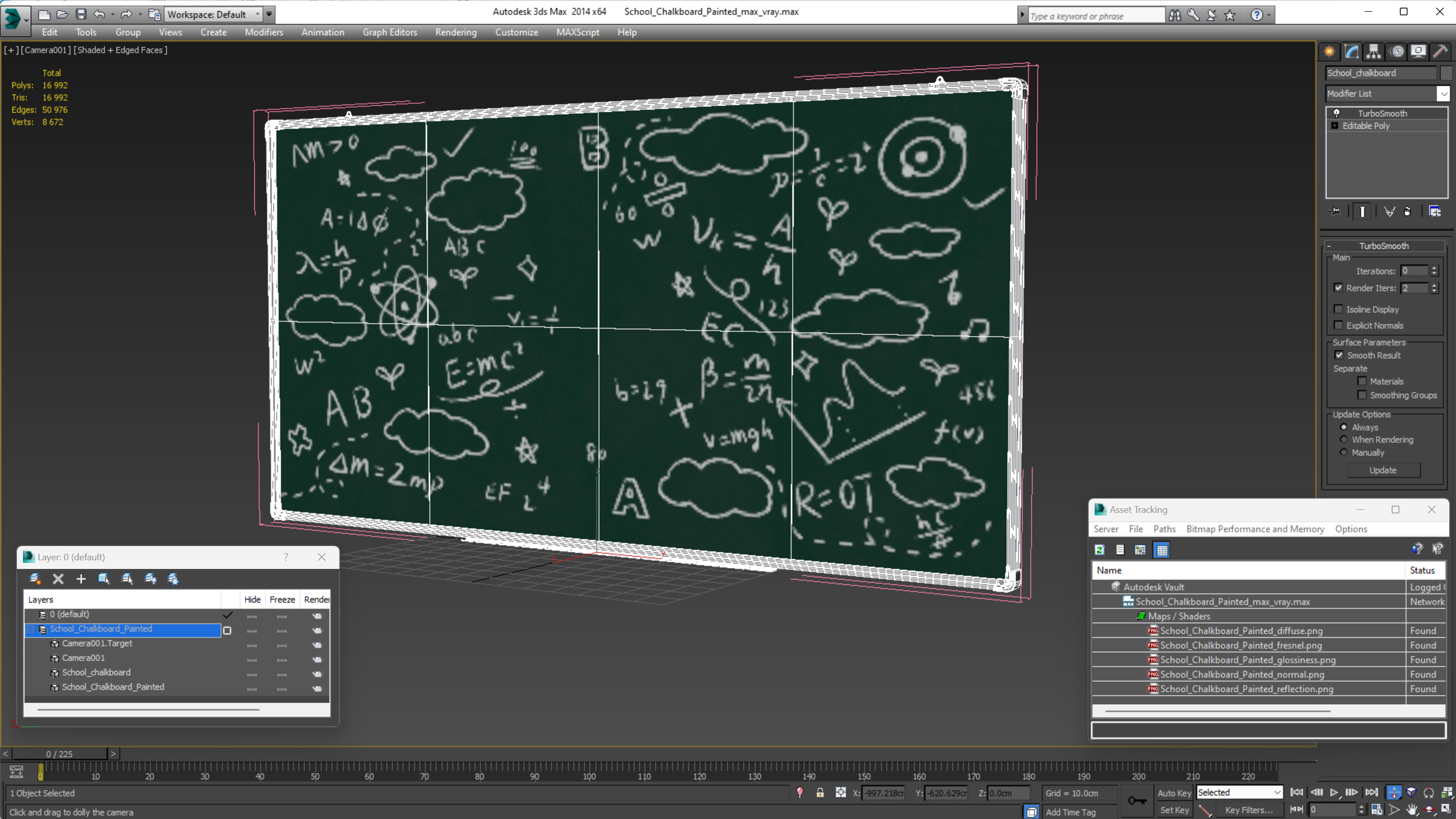Click the Create New Layer icon in the Layer dialog
1456x819 pixels.
tap(35, 578)
